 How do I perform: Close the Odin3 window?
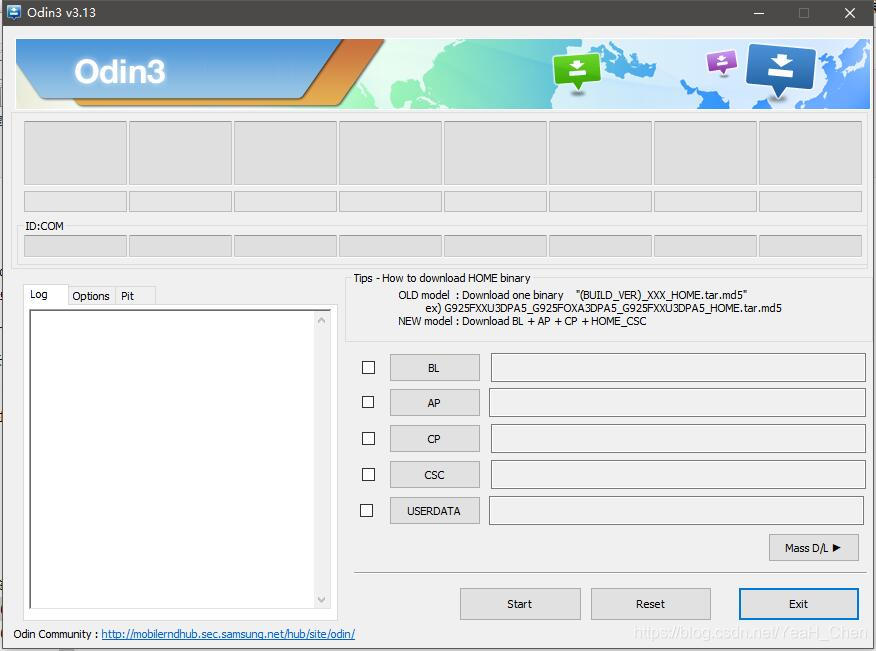click(x=850, y=13)
